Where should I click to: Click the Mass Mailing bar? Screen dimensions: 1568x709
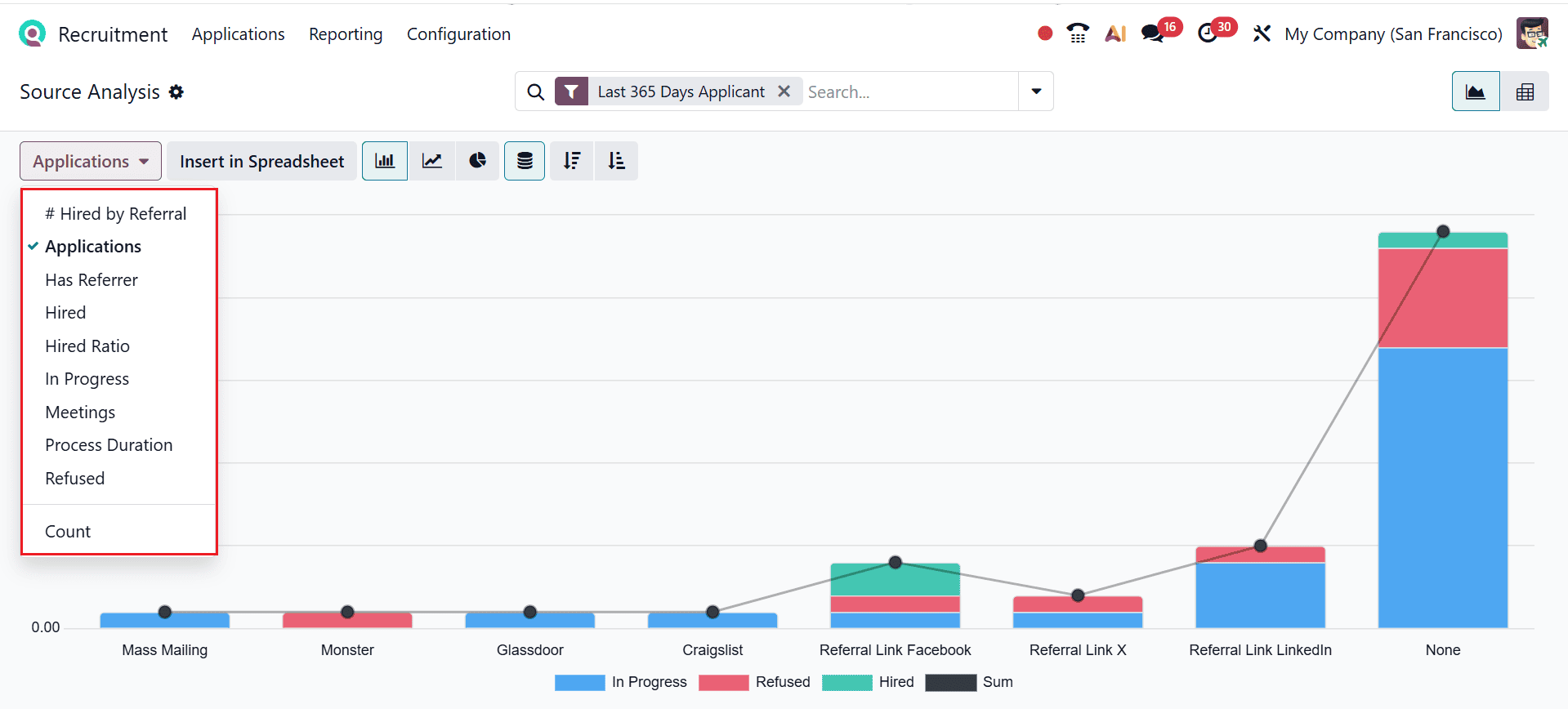(165, 620)
